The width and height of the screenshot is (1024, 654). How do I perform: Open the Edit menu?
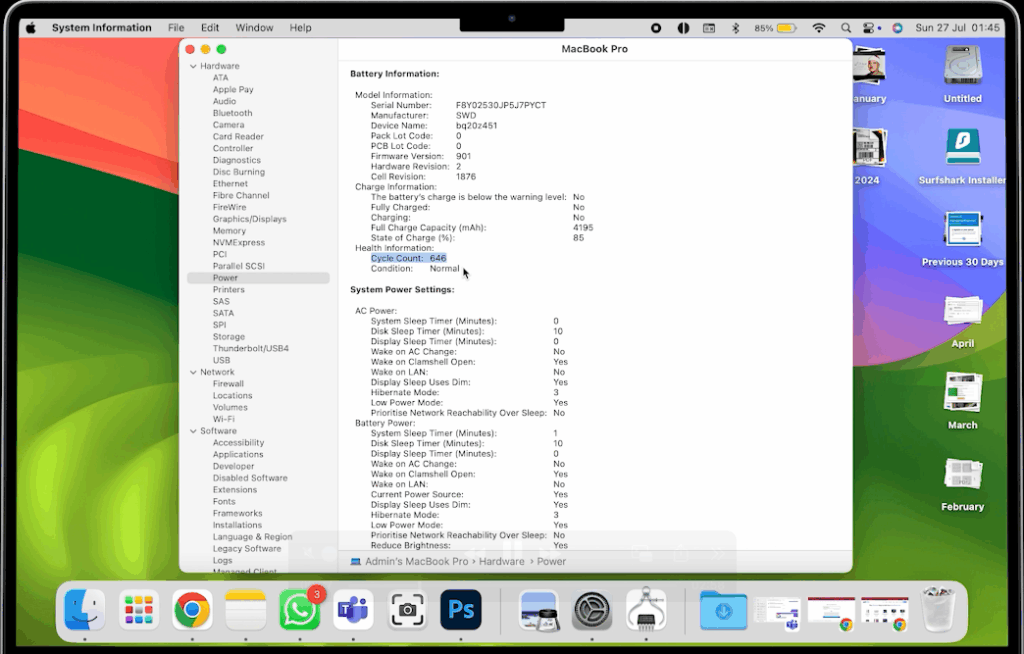210,28
